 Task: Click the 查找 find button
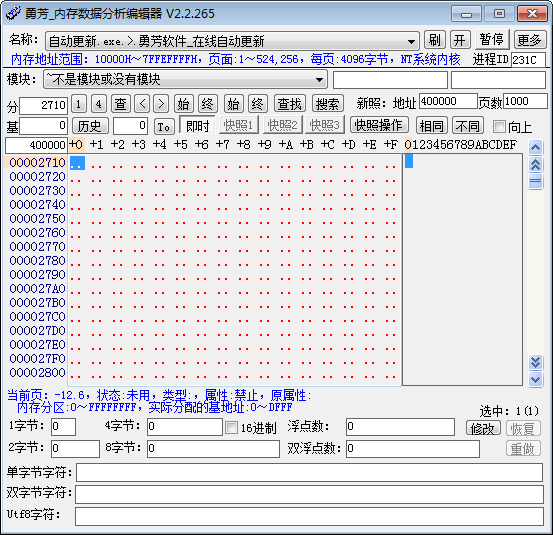[290, 104]
